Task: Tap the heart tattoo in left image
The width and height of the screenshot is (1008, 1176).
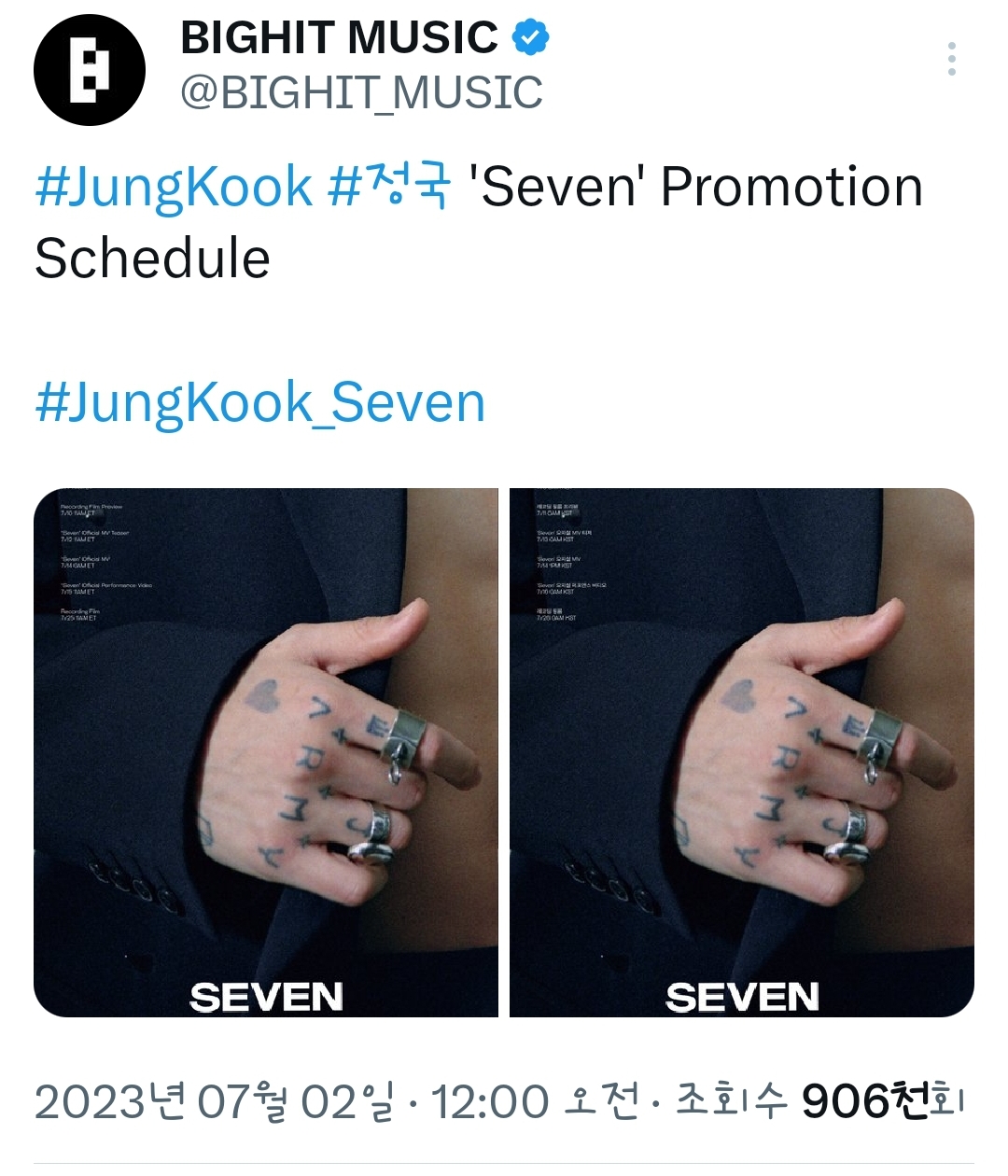Action: click(267, 695)
